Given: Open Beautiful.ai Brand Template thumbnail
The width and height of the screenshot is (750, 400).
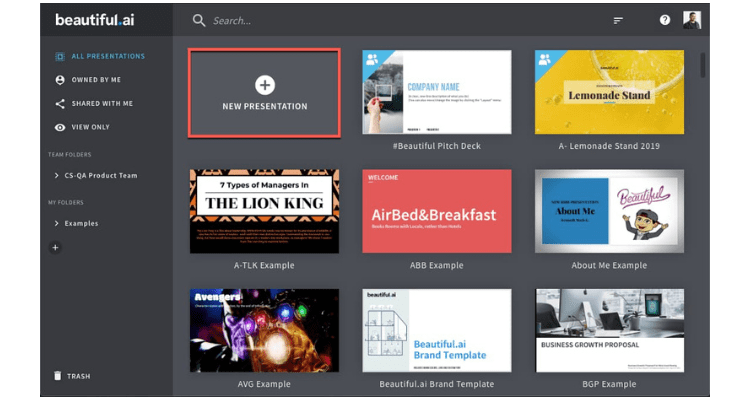Looking at the screenshot, I should [437, 330].
